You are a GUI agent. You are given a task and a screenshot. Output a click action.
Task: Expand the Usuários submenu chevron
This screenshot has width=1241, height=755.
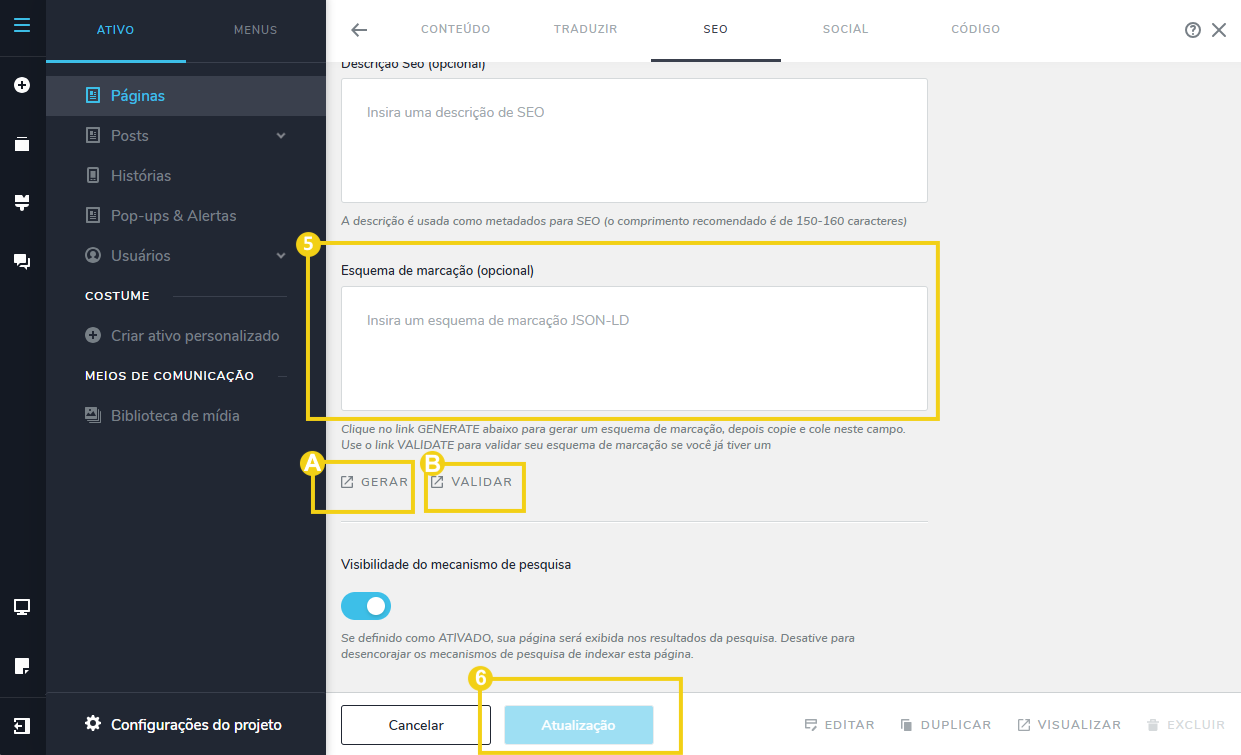(x=281, y=256)
